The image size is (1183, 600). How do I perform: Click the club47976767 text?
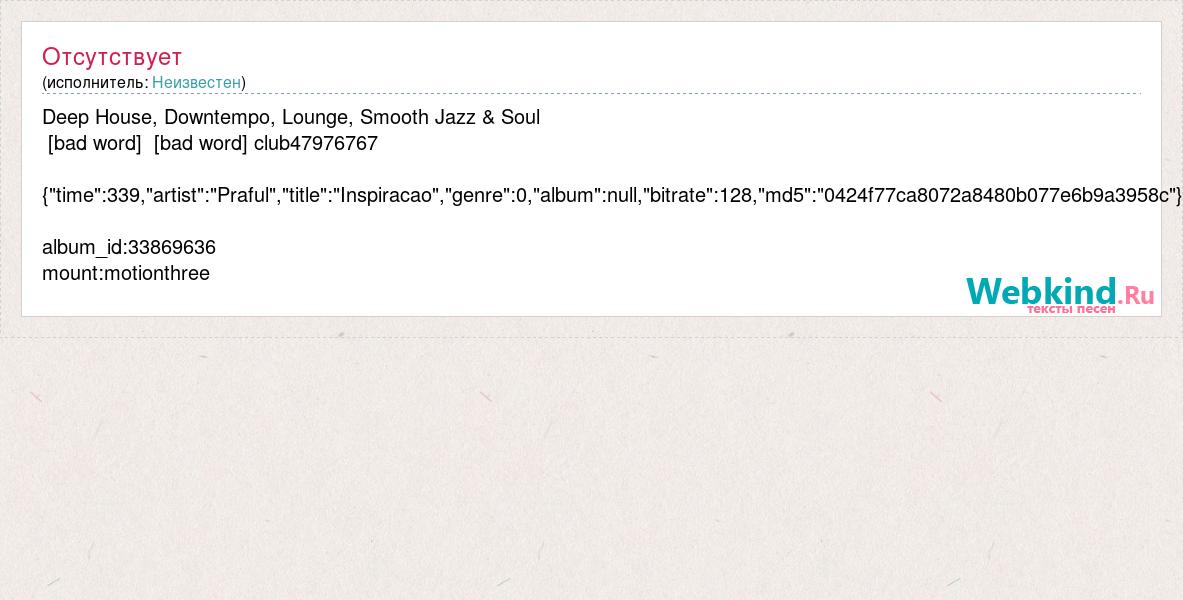coord(315,143)
